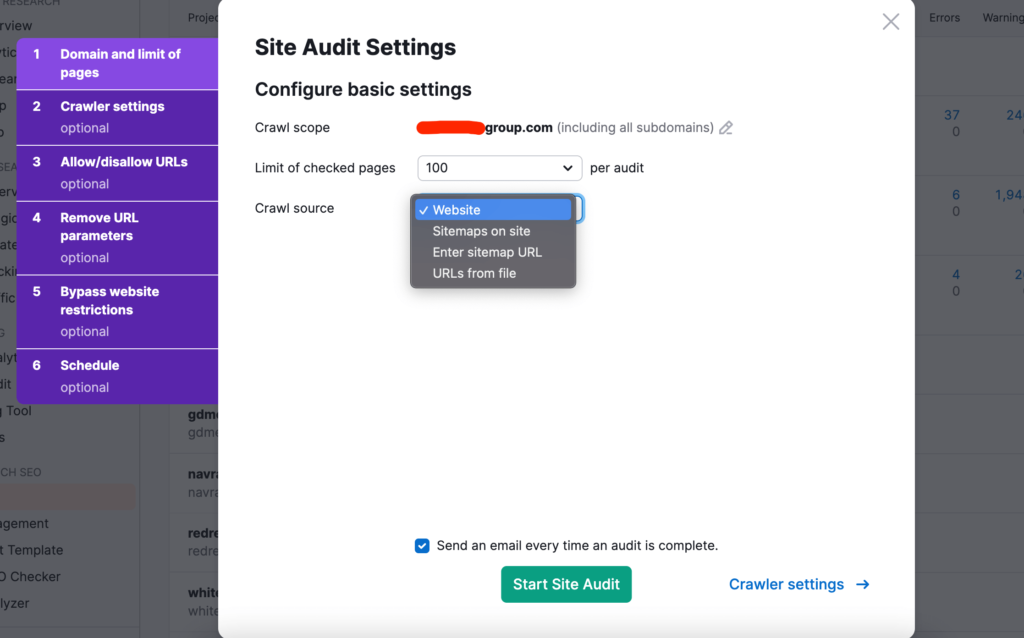Viewport: 1024px width, 638px height.
Task: Choose Enter sitemap URL option
Action: click(493, 252)
